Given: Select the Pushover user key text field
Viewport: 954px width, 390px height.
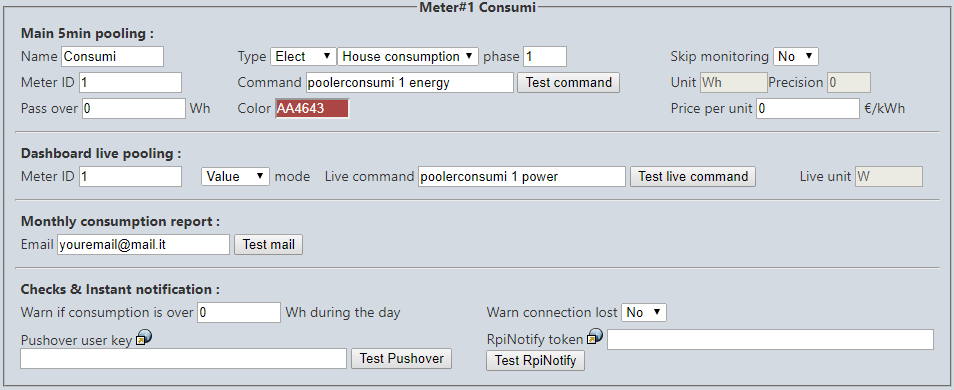Looking at the screenshot, I should [x=184, y=358].
